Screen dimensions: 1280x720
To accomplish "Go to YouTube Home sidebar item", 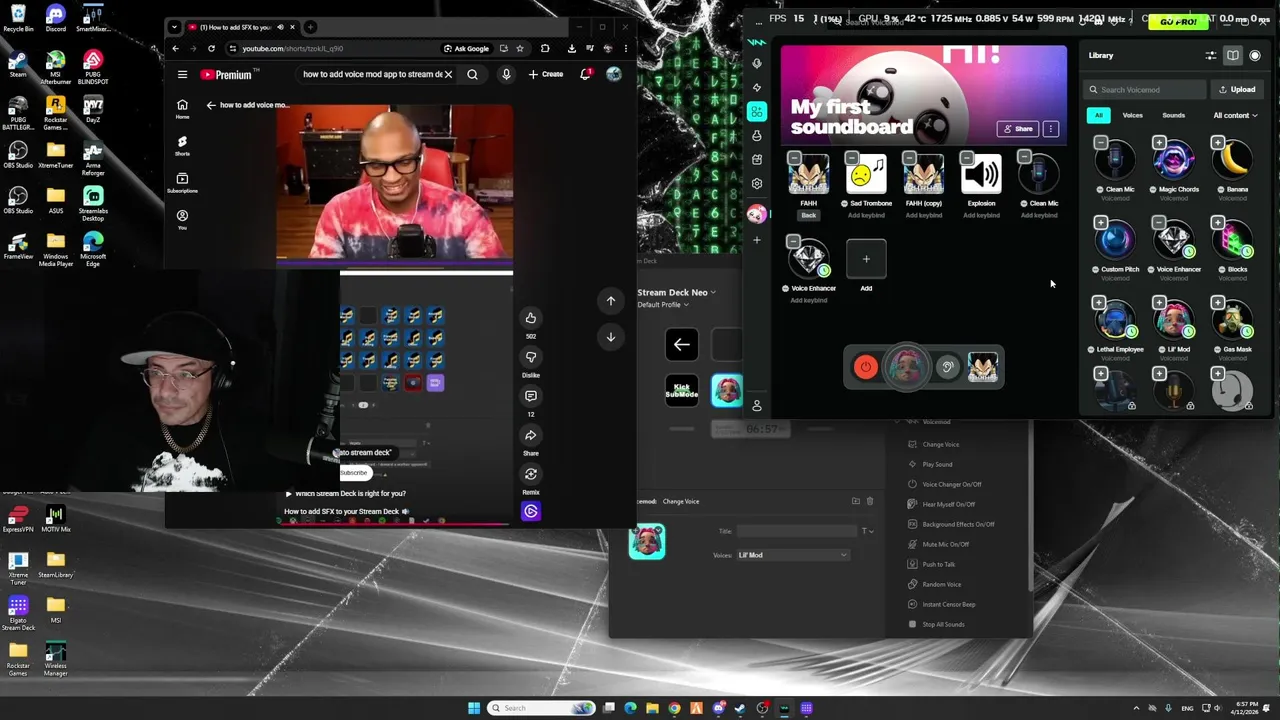I will point(182,108).
